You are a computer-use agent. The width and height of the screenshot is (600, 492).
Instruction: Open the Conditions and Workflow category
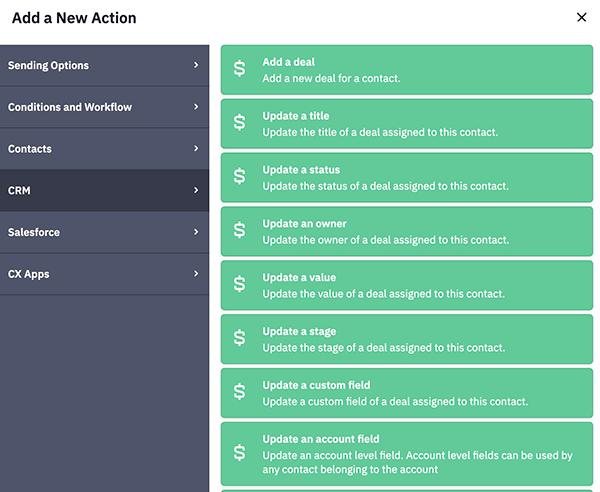[x=104, y=107]
